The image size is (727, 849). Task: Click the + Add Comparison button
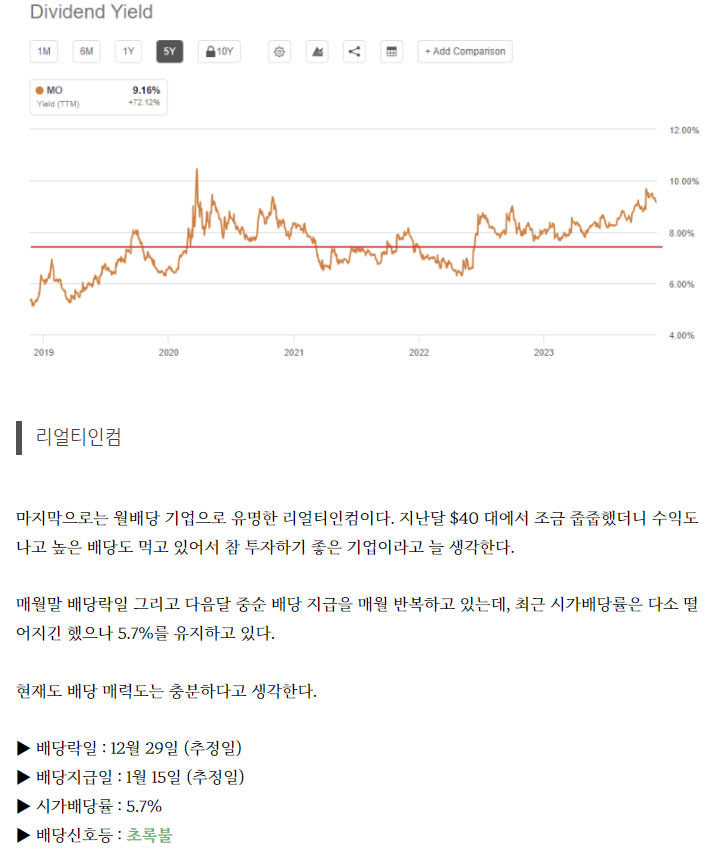click(465, 51)
